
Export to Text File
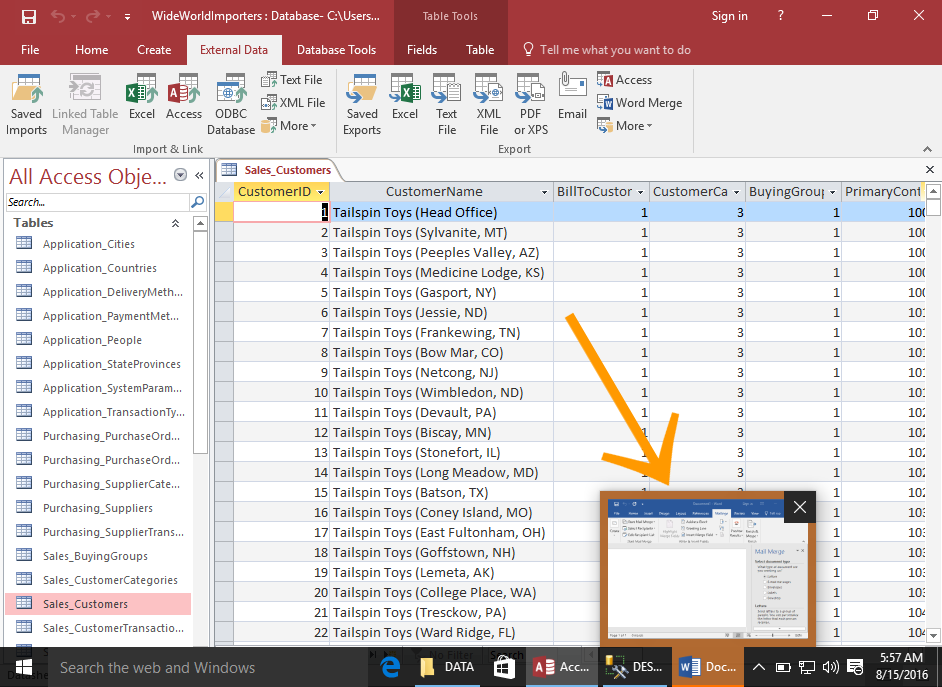[446, 105]
